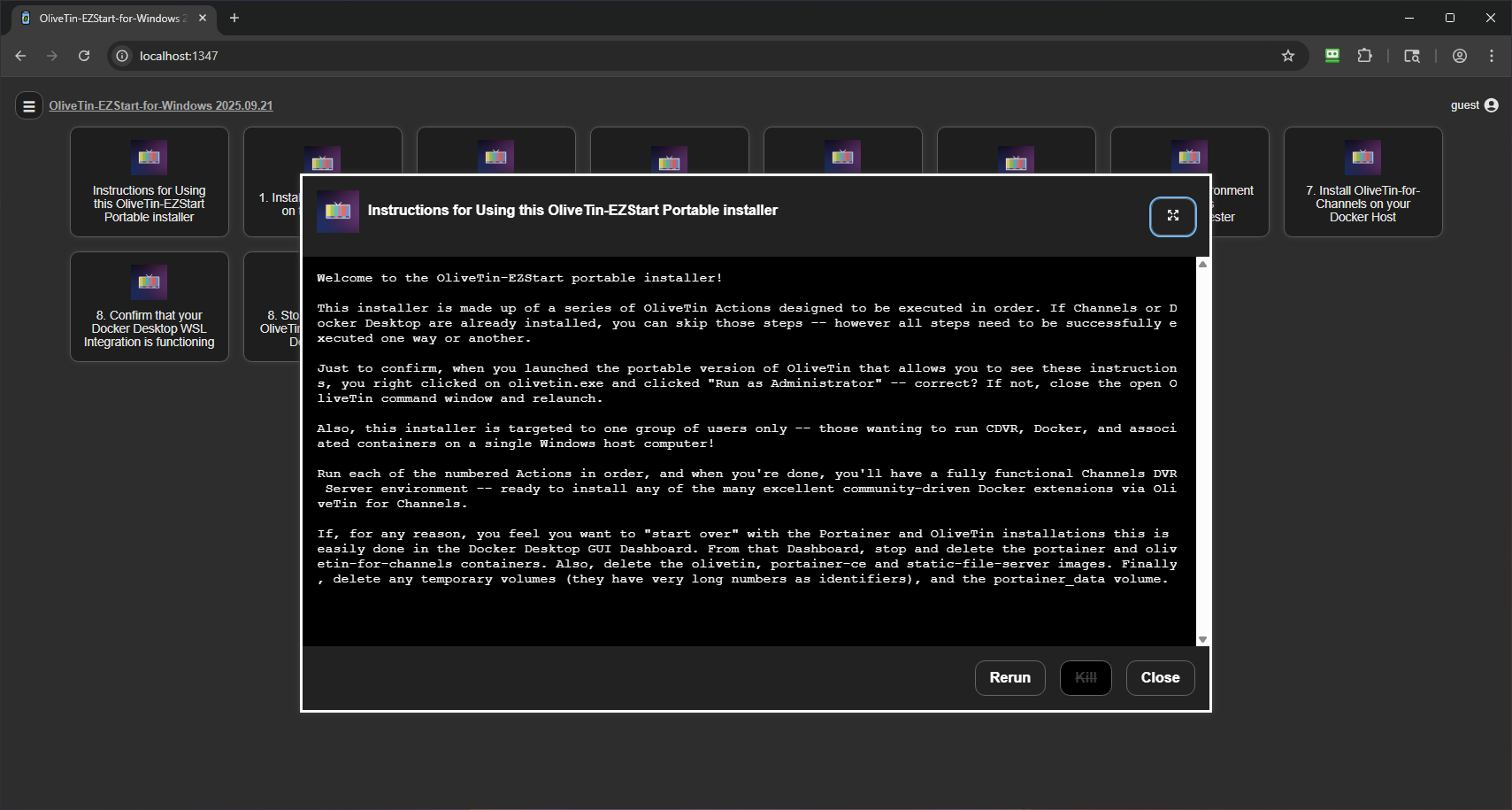
Task: Click the guest user account icon
Action: (1492, 105)
